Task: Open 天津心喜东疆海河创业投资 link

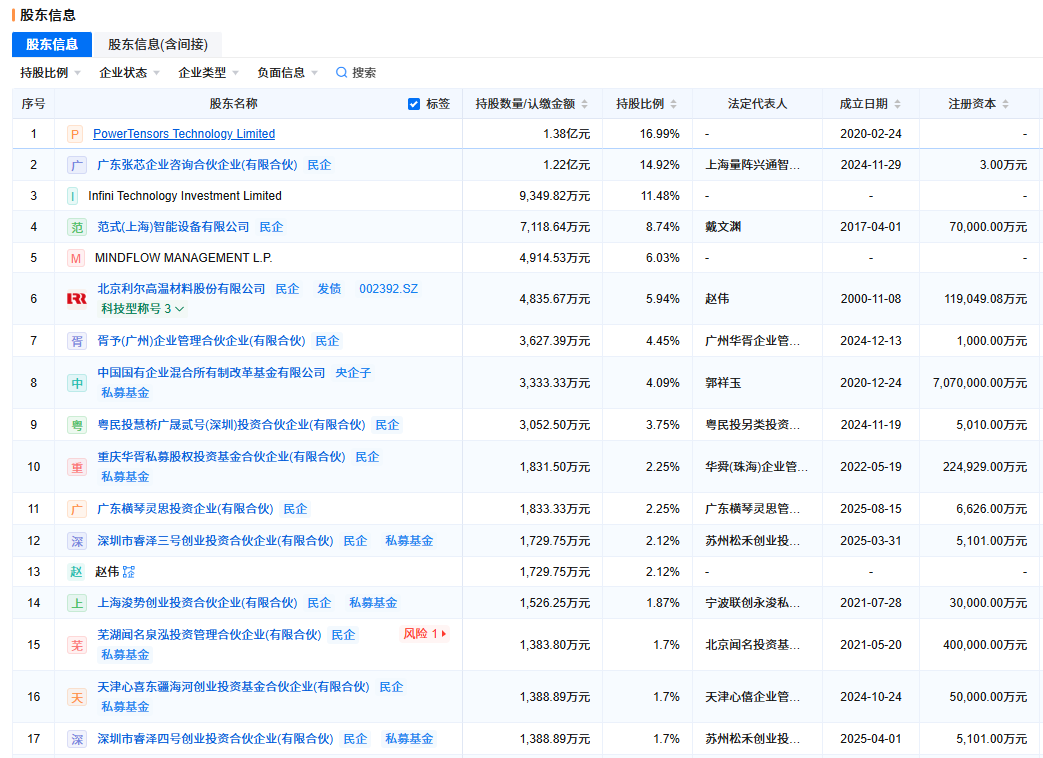Action: (233, 687)
